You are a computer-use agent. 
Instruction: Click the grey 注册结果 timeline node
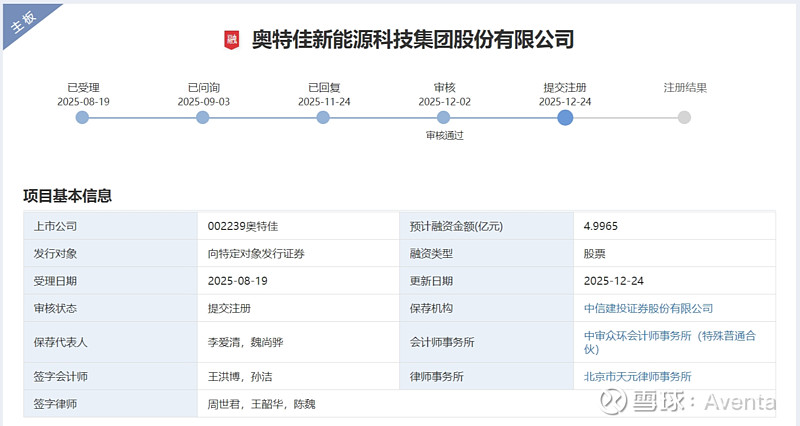pyautogui.click(x=684, y=118)
